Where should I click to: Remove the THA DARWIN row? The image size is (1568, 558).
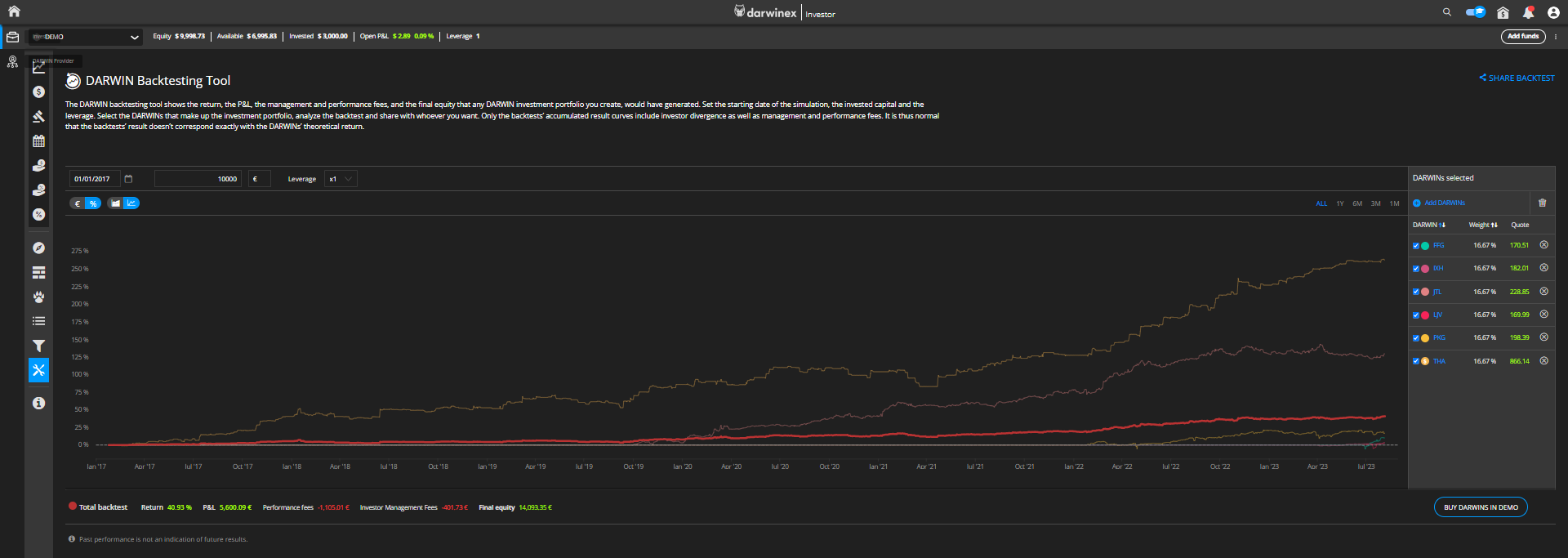[x=1543, y=361]
